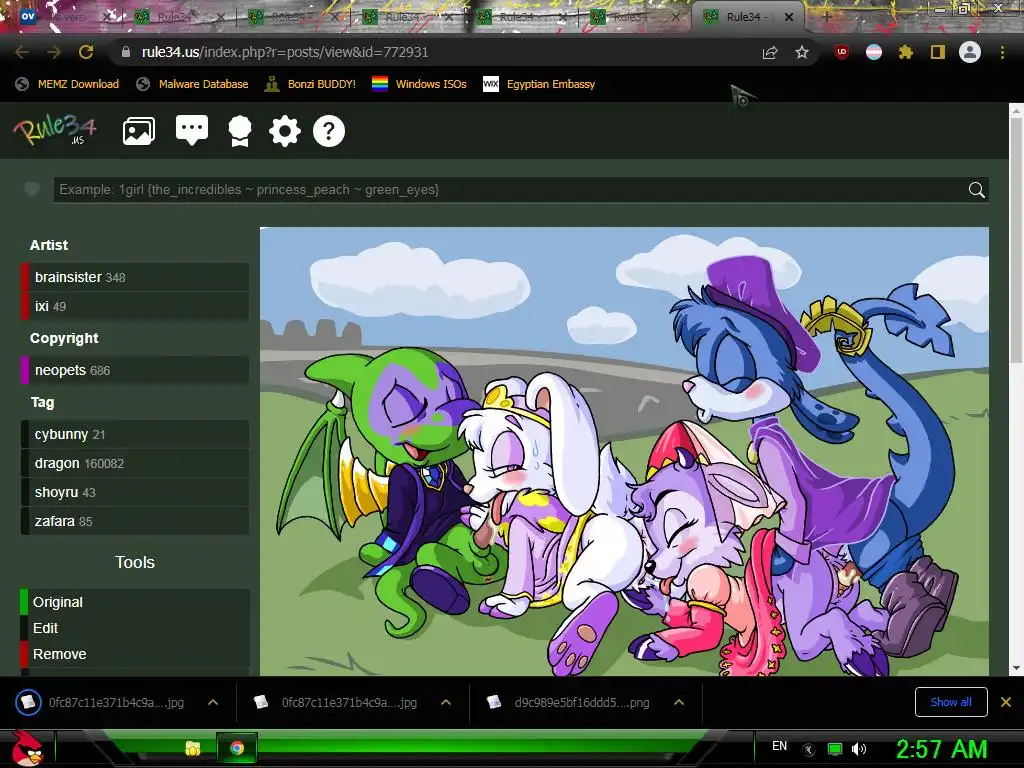This screenshot has width=1024, height=768.
Task: Open a new tab with the plus button
Action: pos(826,18)
